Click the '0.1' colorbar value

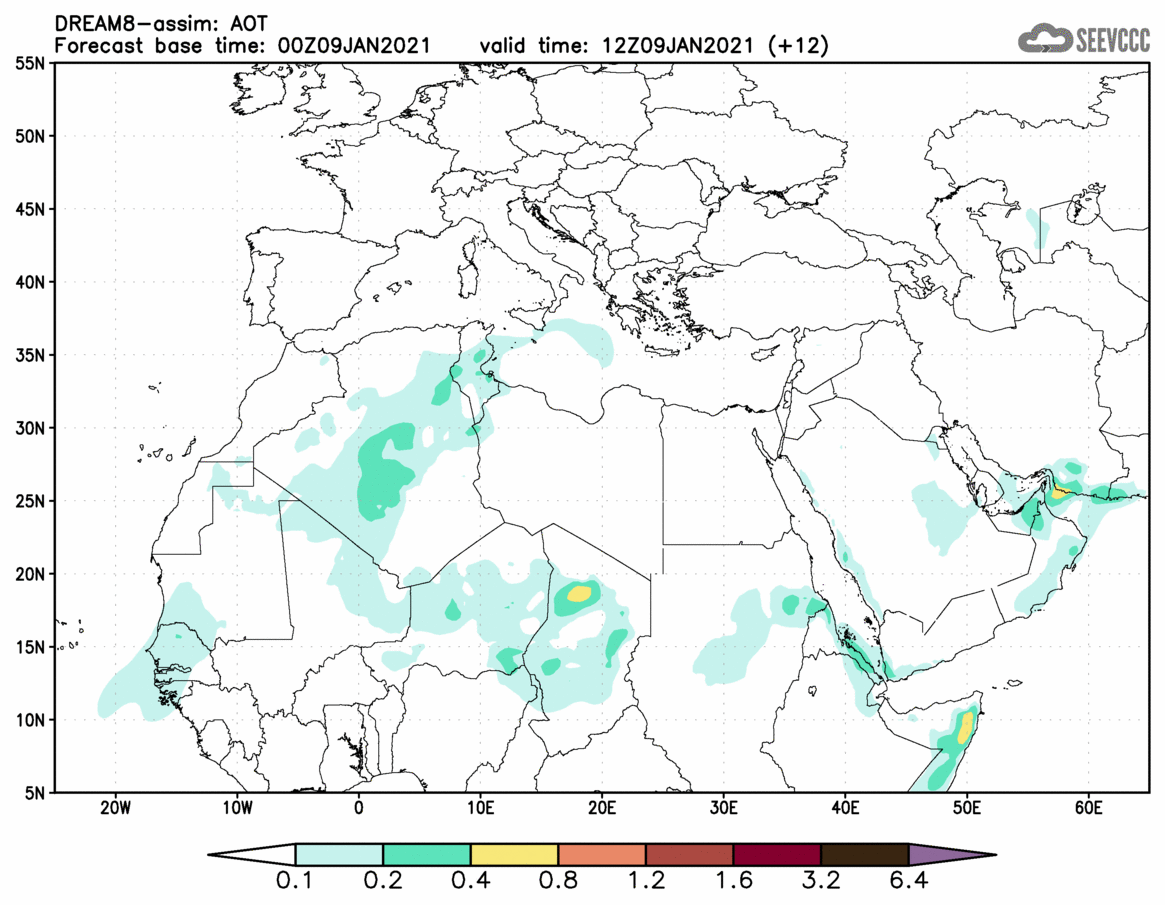(295, 881)
